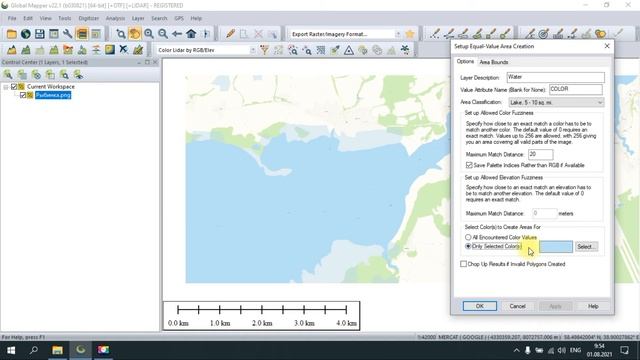Screen dimensions: 640x360
Task: Click the Home full view icon
Action: (191, 34)
